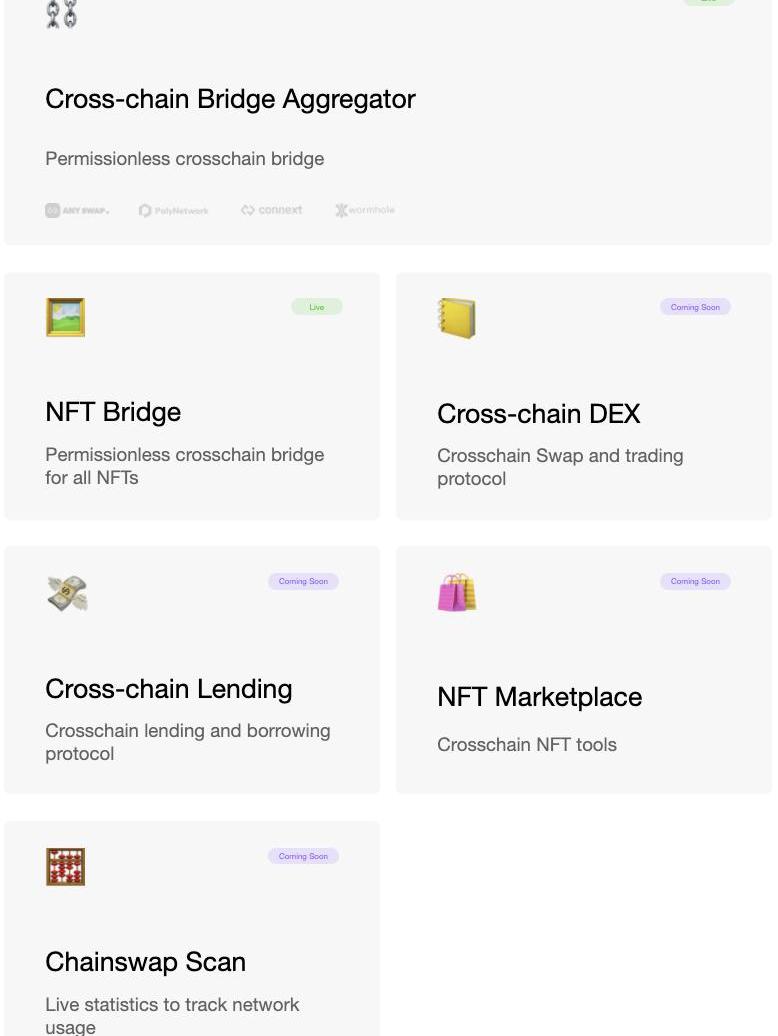Open the Cross-chain Bridge Aggregator title
This screenshot has height=1036, width=778.
coord(230,99)
